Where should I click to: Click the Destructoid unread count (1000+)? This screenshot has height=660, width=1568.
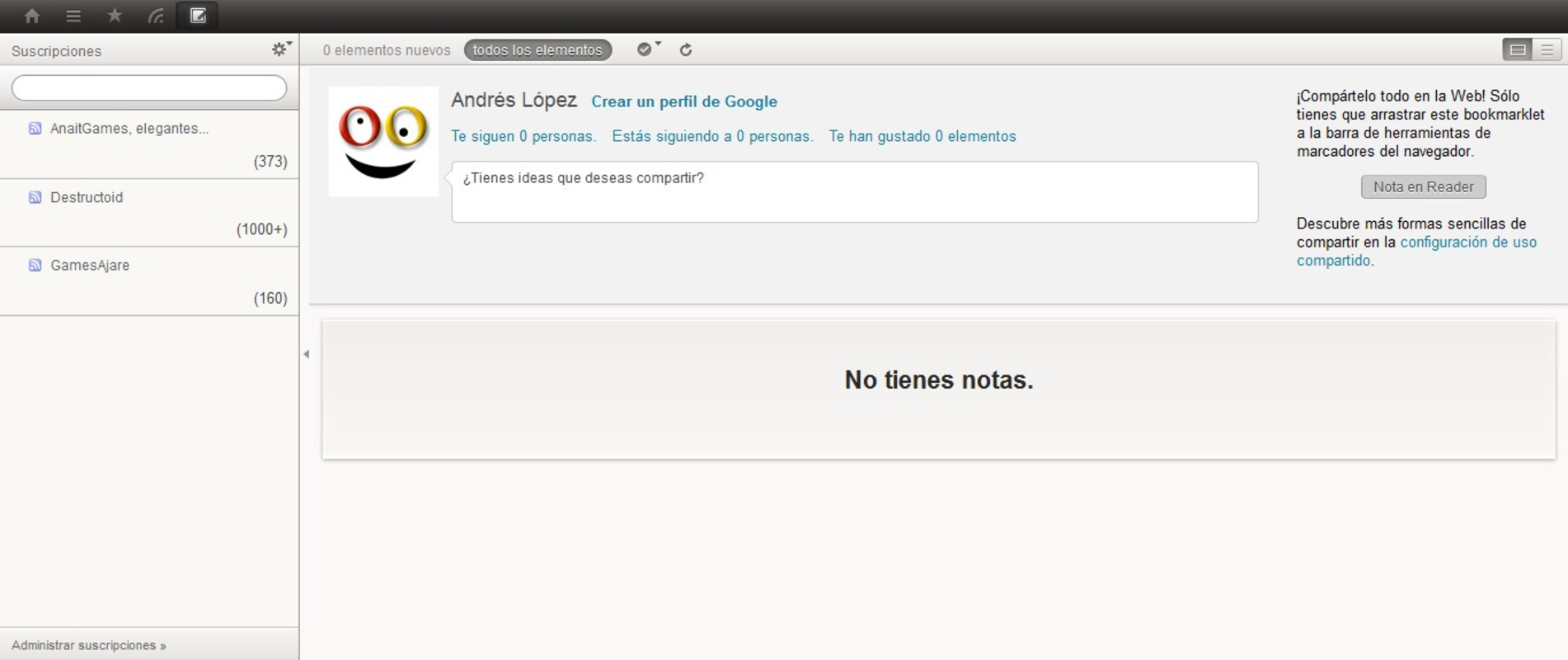[x=262, y=229]
